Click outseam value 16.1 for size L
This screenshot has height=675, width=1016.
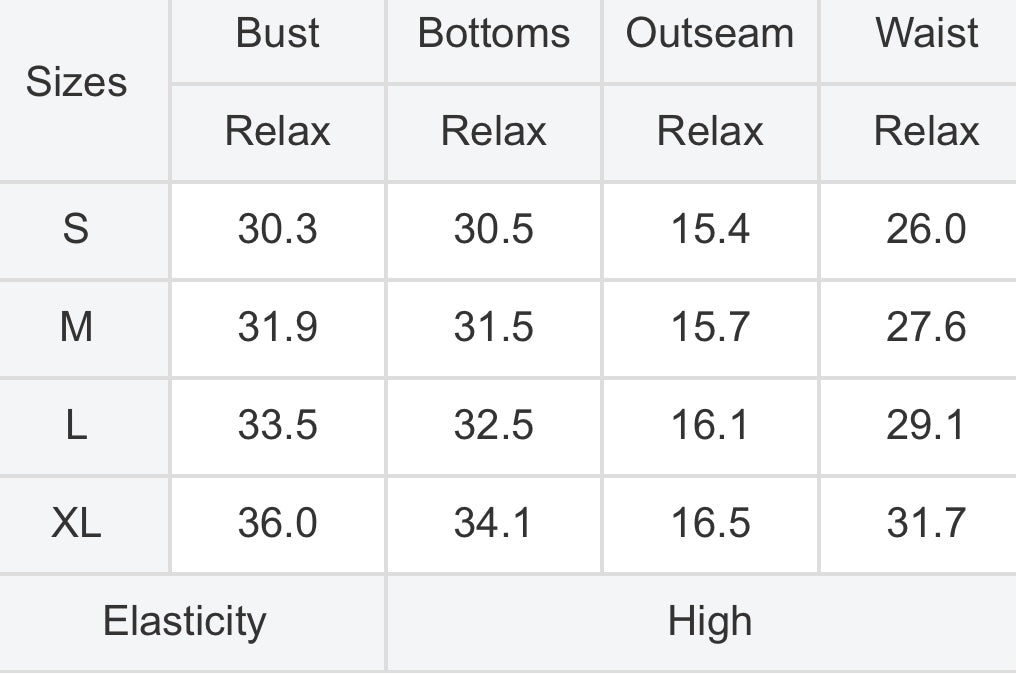[710, 426]
